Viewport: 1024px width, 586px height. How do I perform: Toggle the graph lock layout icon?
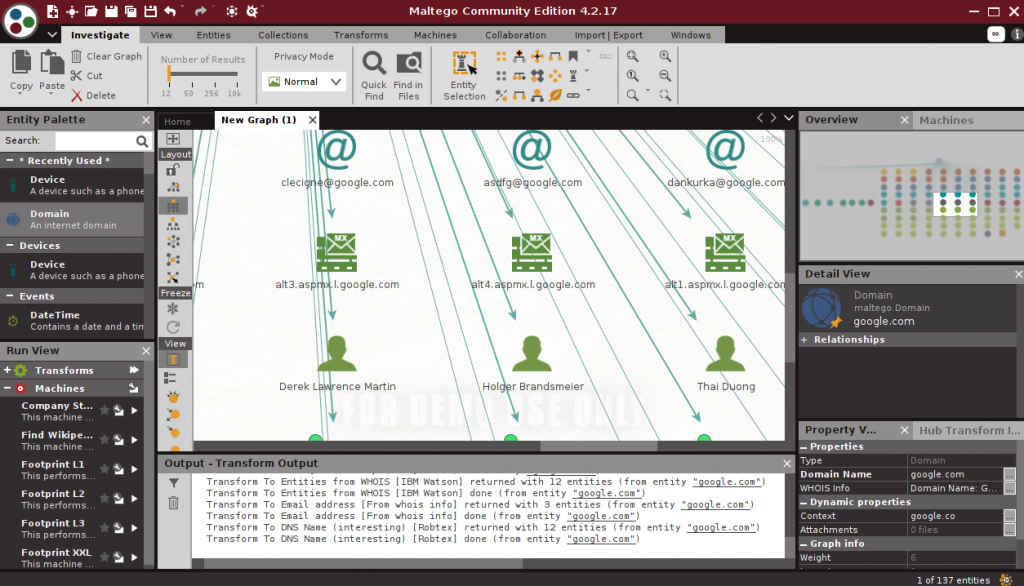(x=173, y=170)
